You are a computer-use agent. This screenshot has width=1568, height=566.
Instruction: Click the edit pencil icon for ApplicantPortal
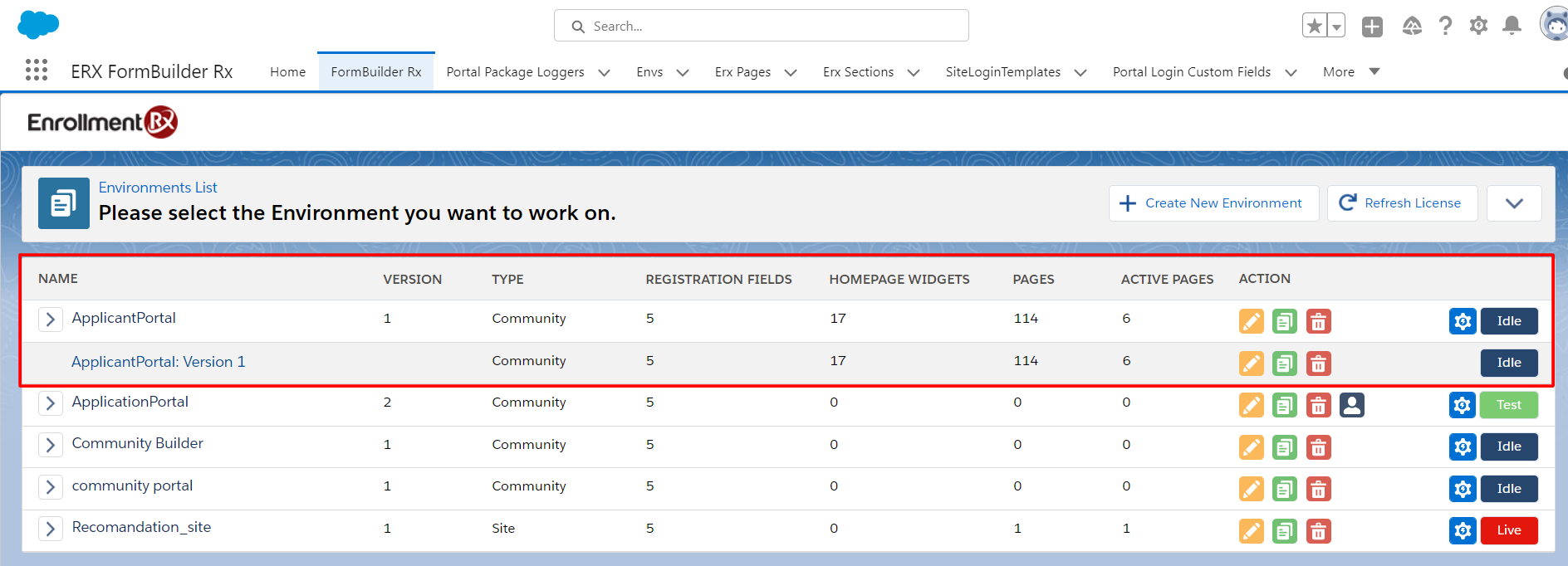(1251, 321)
